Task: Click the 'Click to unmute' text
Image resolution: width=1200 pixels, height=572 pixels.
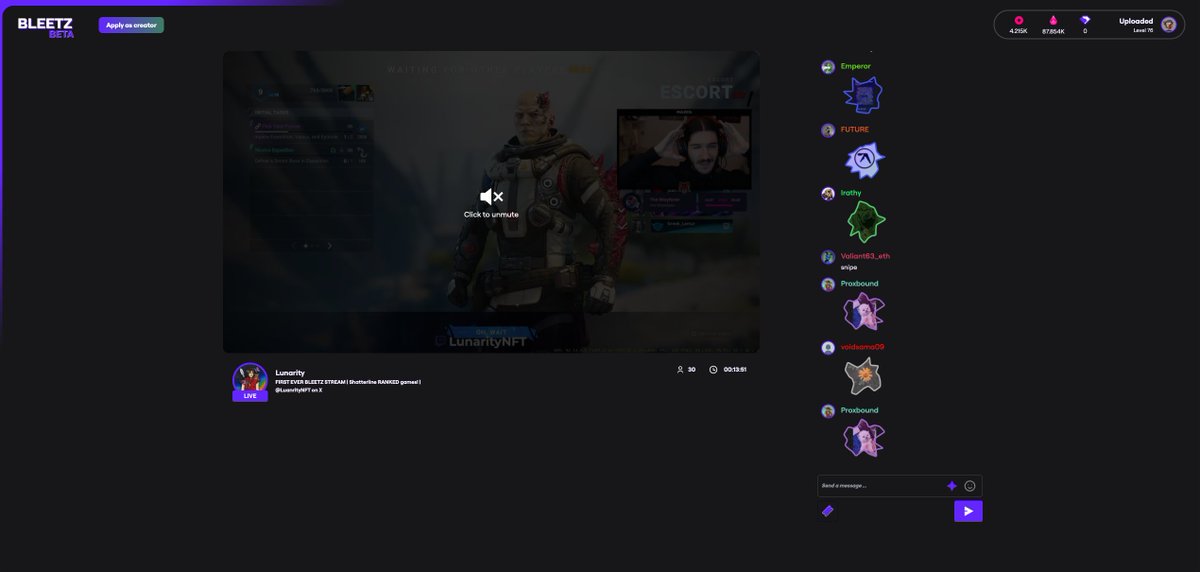Action: pos(491,214)
